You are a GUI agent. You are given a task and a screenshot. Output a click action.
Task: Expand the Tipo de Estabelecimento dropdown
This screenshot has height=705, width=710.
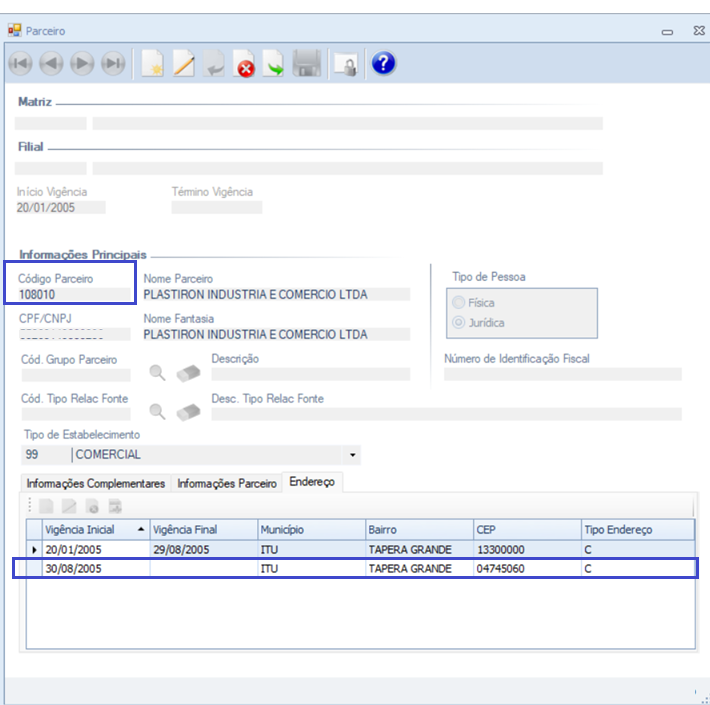coord(352,455)
